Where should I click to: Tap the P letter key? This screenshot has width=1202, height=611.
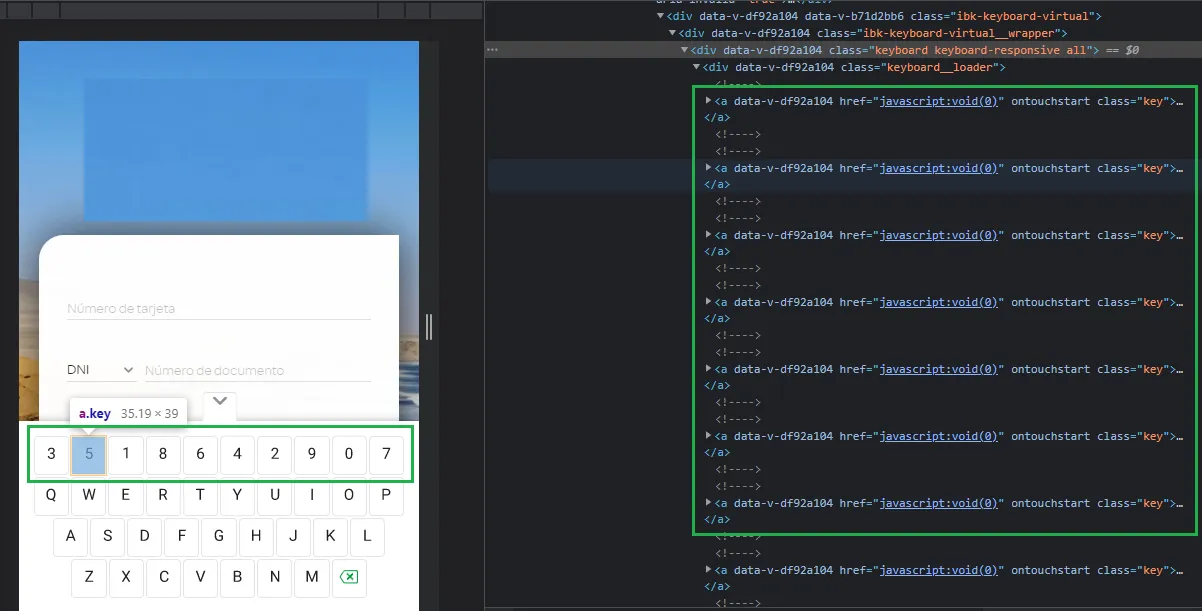(386, 496)
